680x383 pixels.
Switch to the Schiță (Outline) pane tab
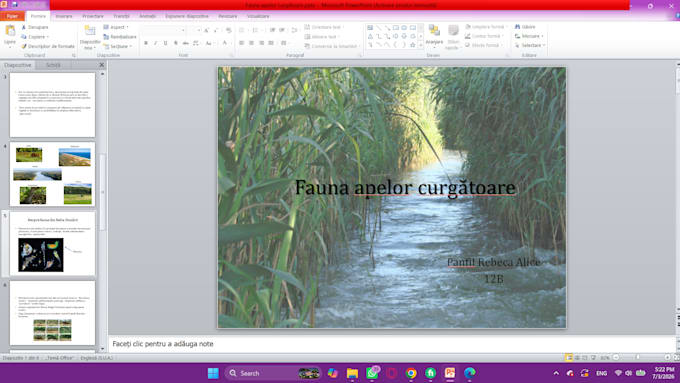(53, 65)
